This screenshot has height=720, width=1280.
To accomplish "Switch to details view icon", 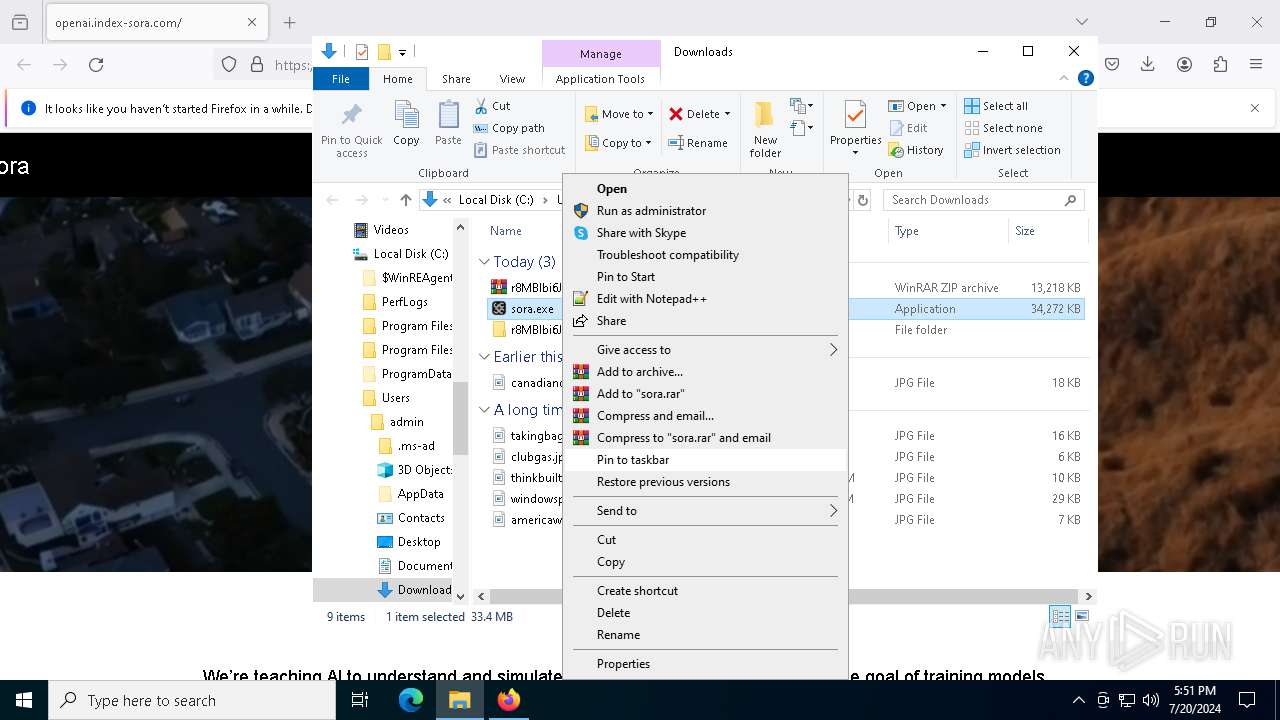I will pos(1060,617).
